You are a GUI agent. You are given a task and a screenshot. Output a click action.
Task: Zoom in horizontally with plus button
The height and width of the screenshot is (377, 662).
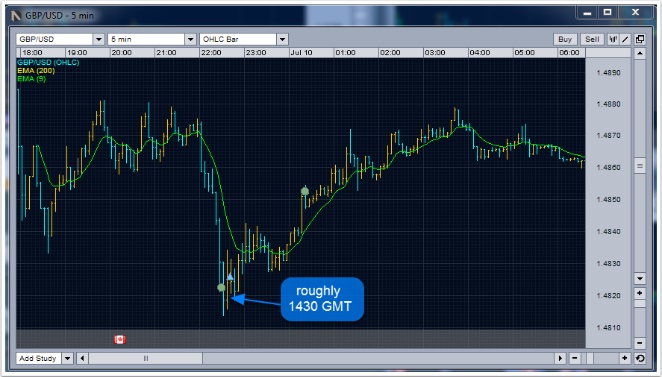(625, 358)
